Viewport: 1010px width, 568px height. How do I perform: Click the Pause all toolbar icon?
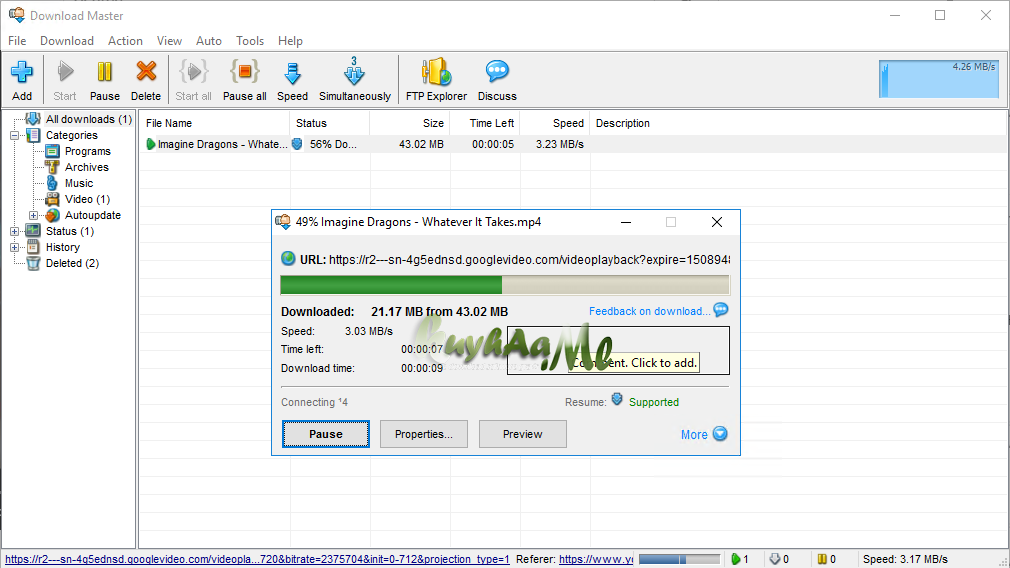tap(245, 72)
